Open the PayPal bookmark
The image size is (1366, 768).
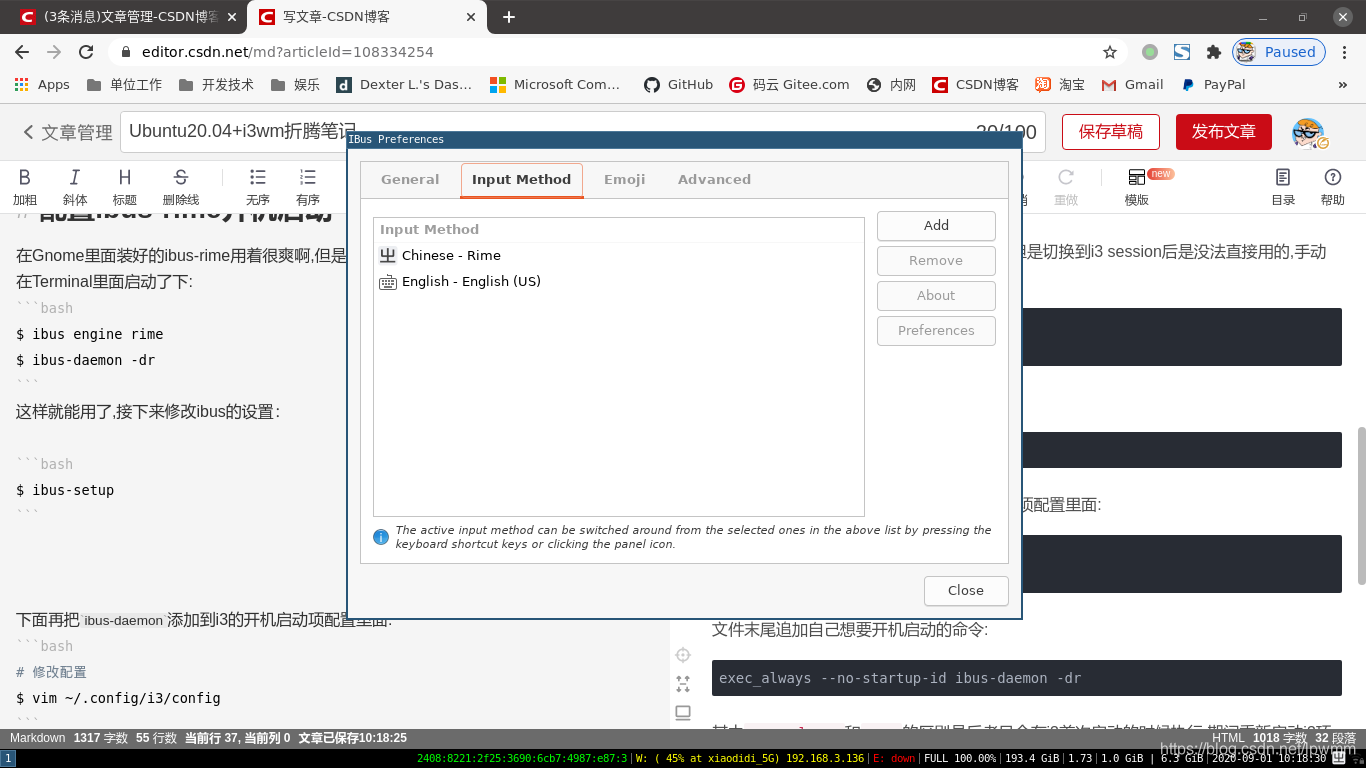1212,85
